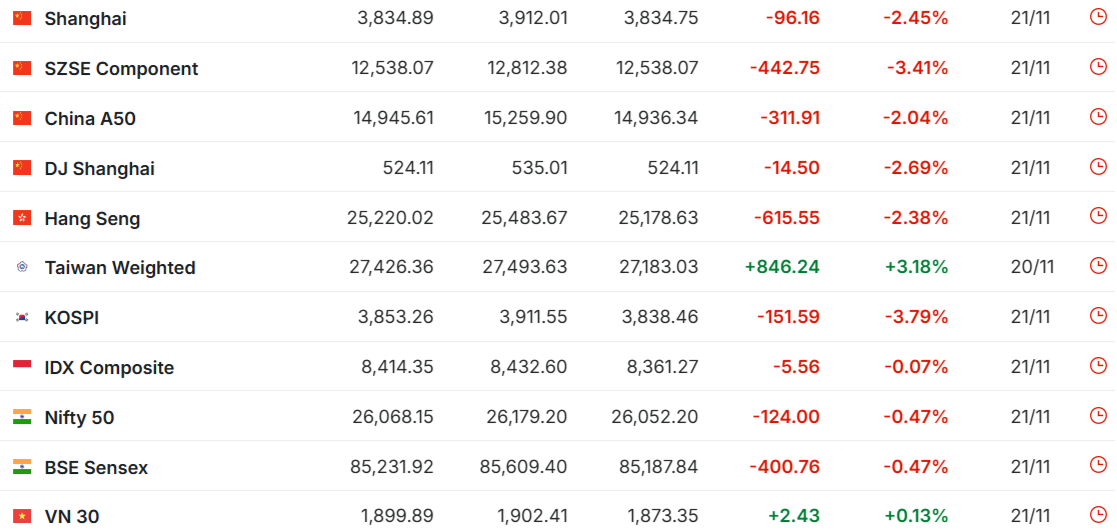Click the clock icon for SZSE Component
The height and width of the screenshot is (532, 1117).
[x=1097, y=67]
